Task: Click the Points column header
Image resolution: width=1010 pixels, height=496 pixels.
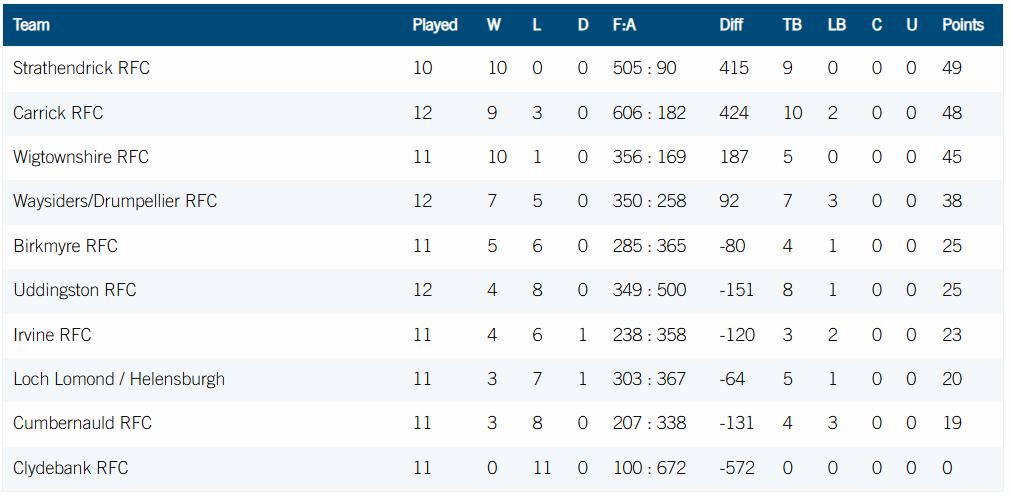Action: 963,25
